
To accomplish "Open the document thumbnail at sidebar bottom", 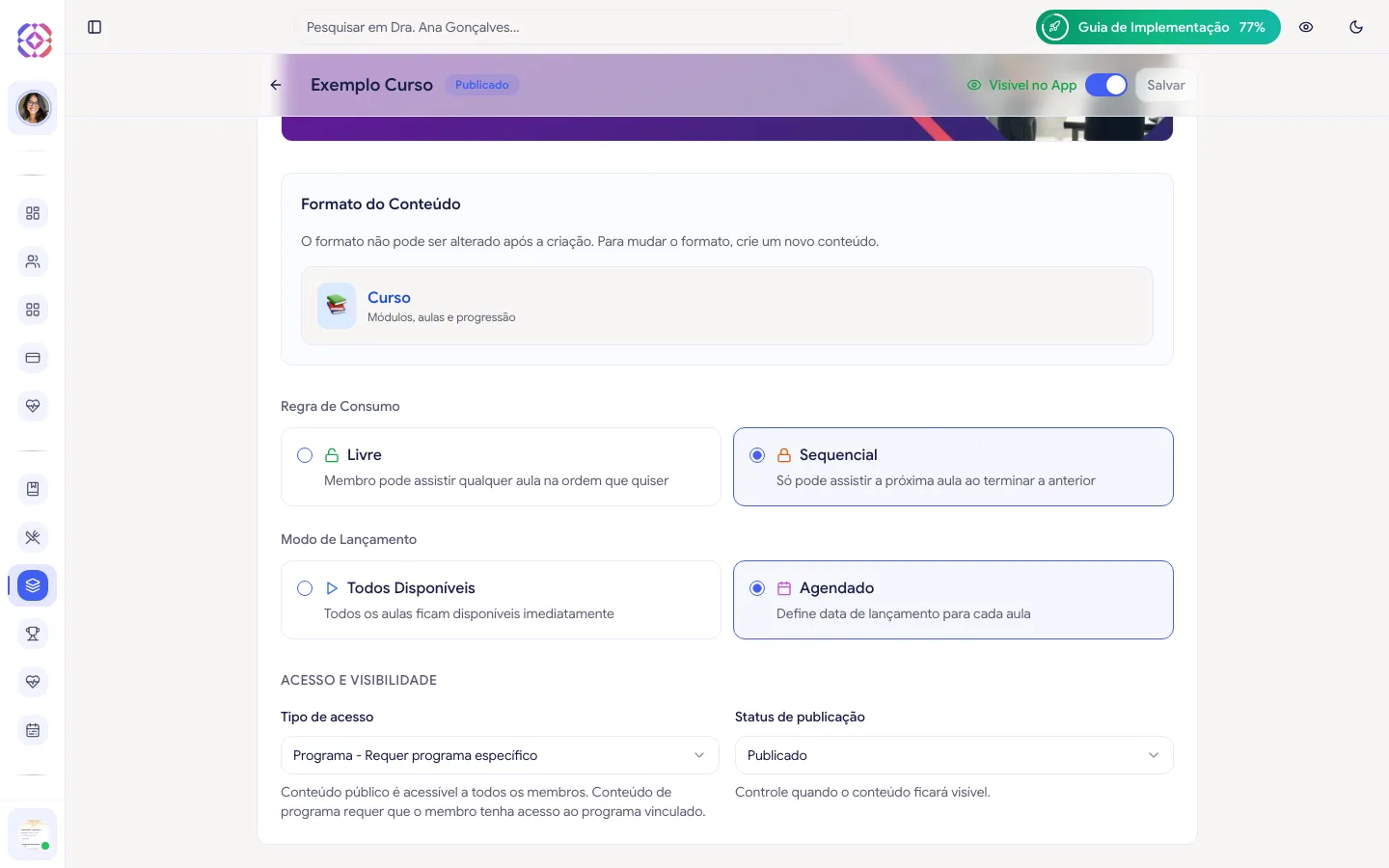I will tap(33, 833).
